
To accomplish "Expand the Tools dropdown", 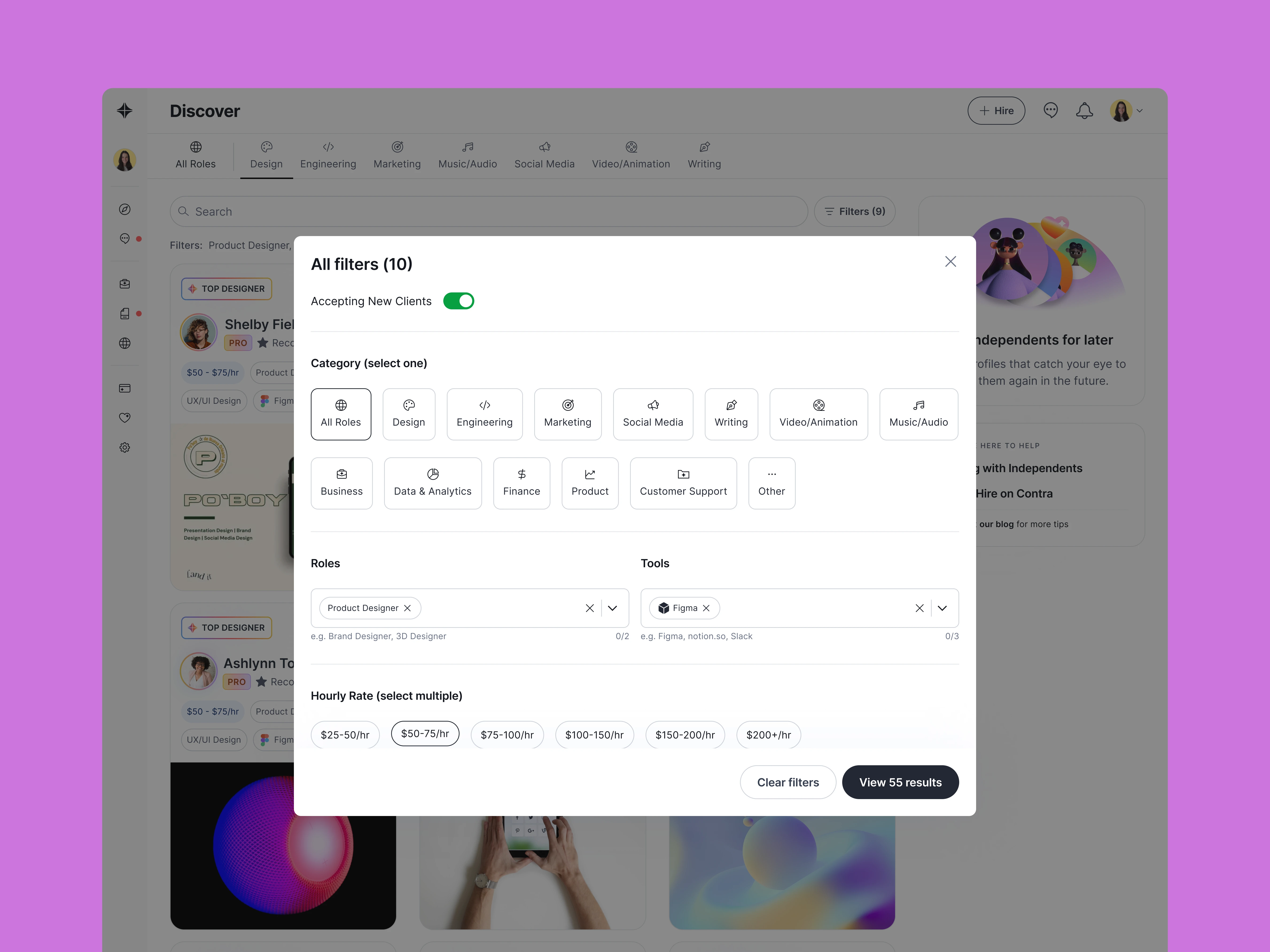I will click(x=942, y=608).
